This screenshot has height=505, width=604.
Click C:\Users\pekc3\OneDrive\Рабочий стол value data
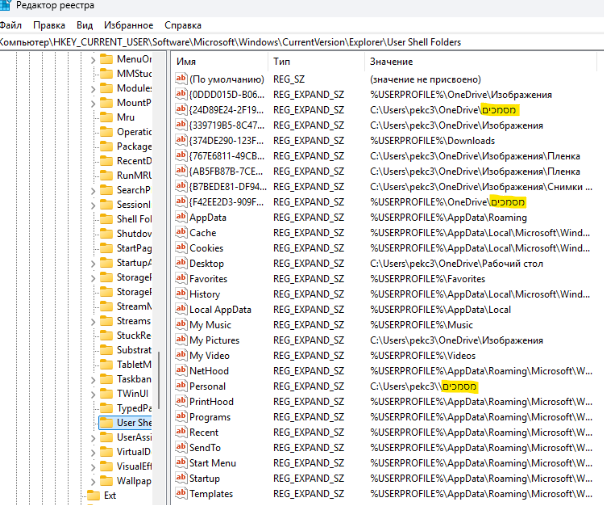pos(456,263)
